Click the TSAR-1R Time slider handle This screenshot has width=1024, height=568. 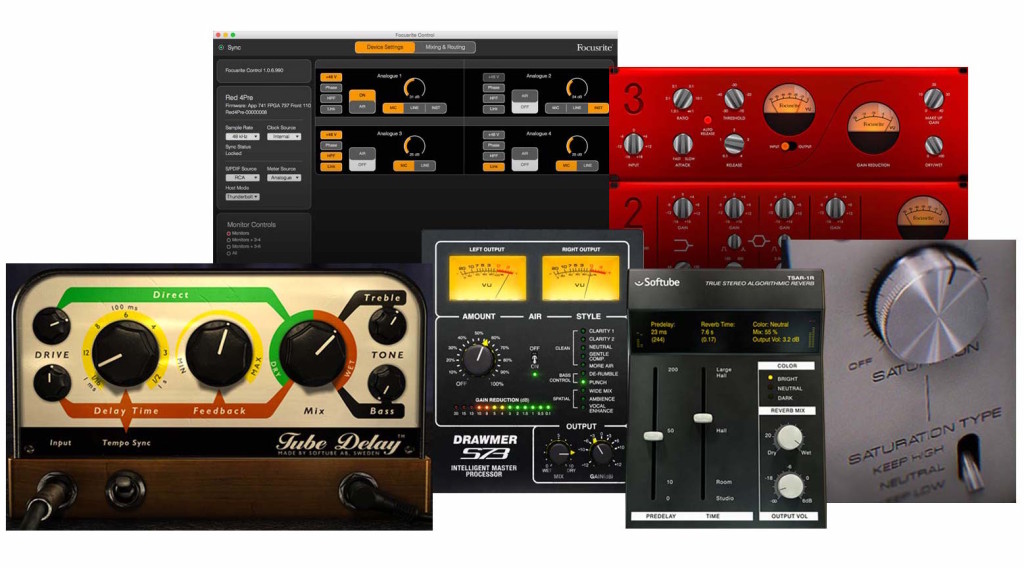(x=703, y=418)
